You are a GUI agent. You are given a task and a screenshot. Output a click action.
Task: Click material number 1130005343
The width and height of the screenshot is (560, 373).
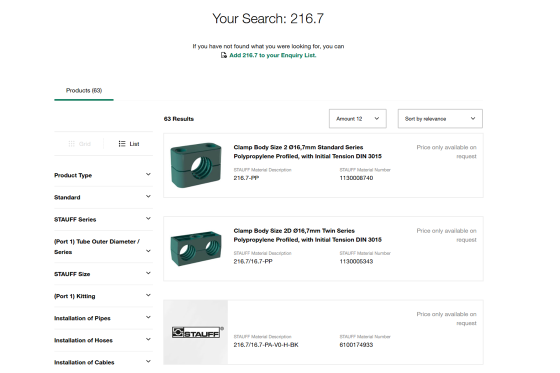356,262
